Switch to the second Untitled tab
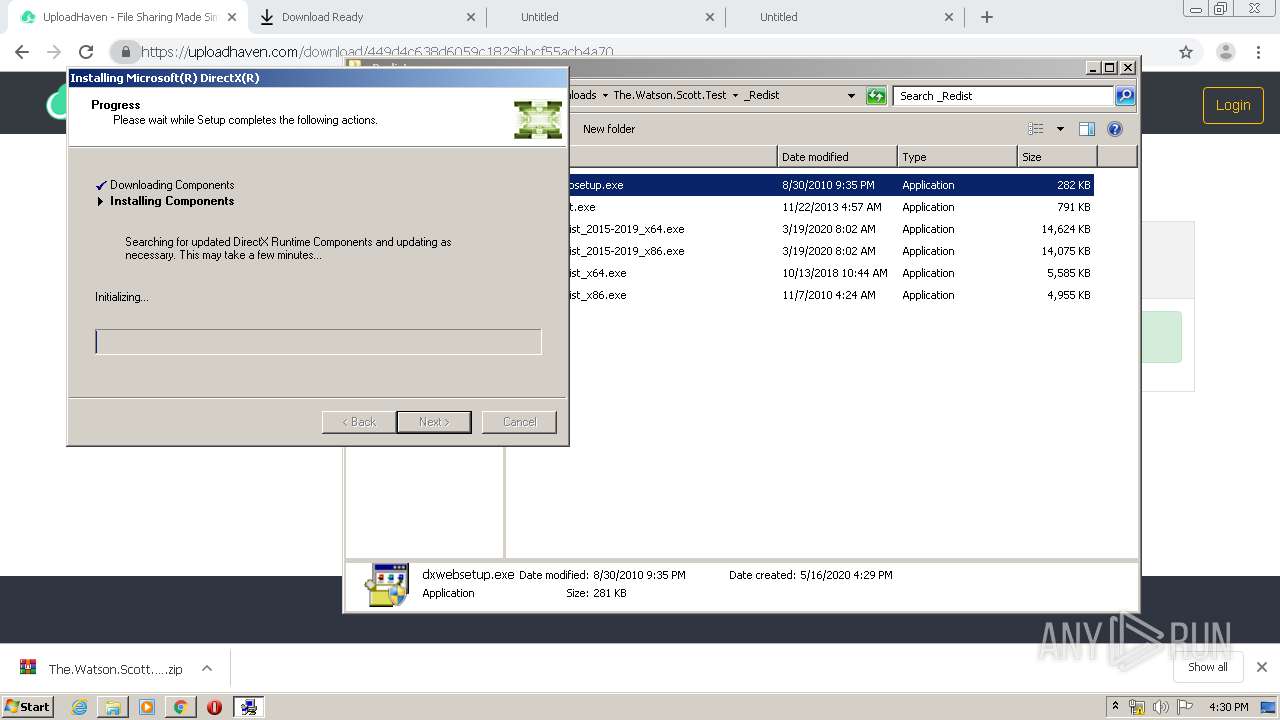1280x720 pixels. coord(844,17)
